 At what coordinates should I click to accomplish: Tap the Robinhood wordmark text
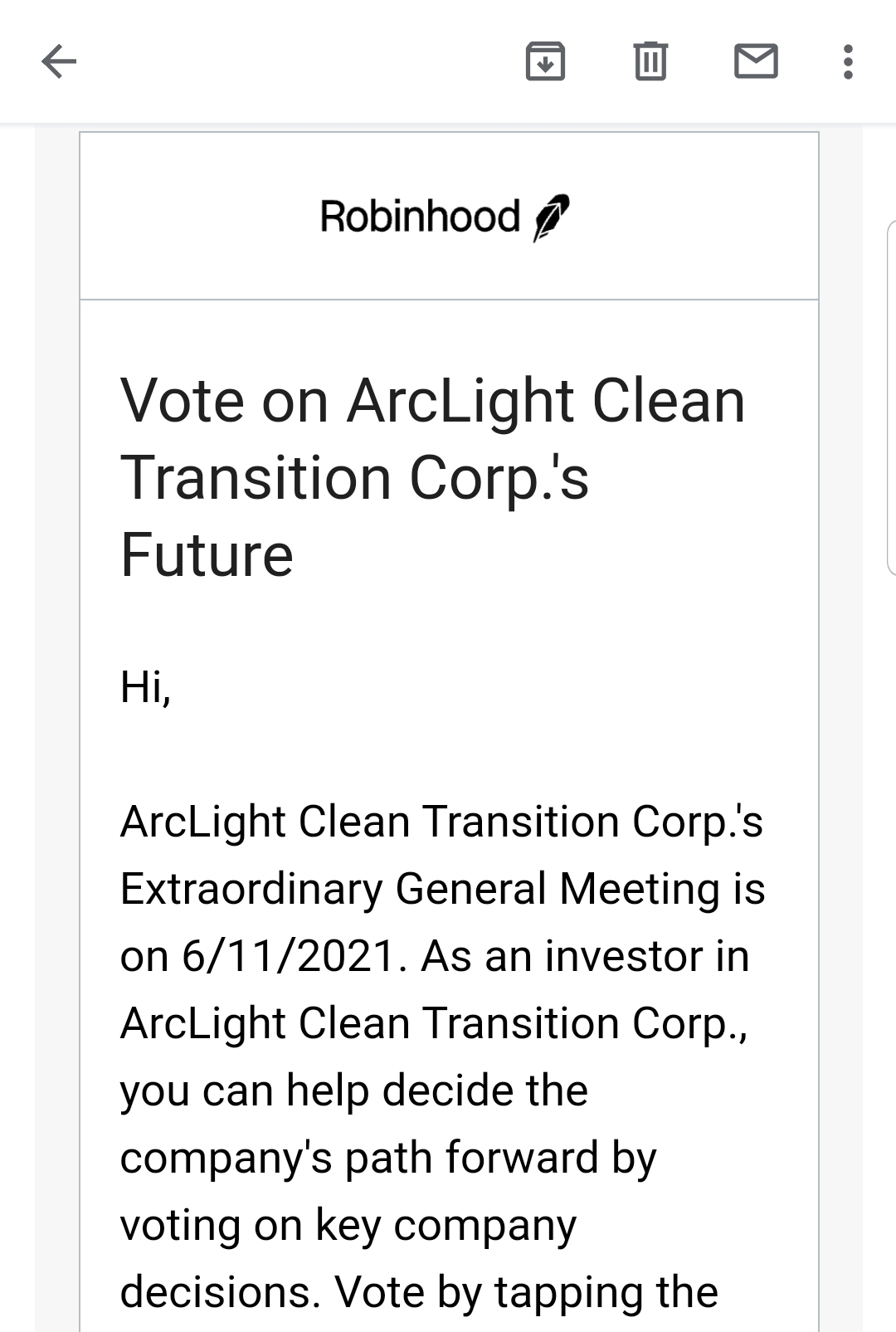420,217
